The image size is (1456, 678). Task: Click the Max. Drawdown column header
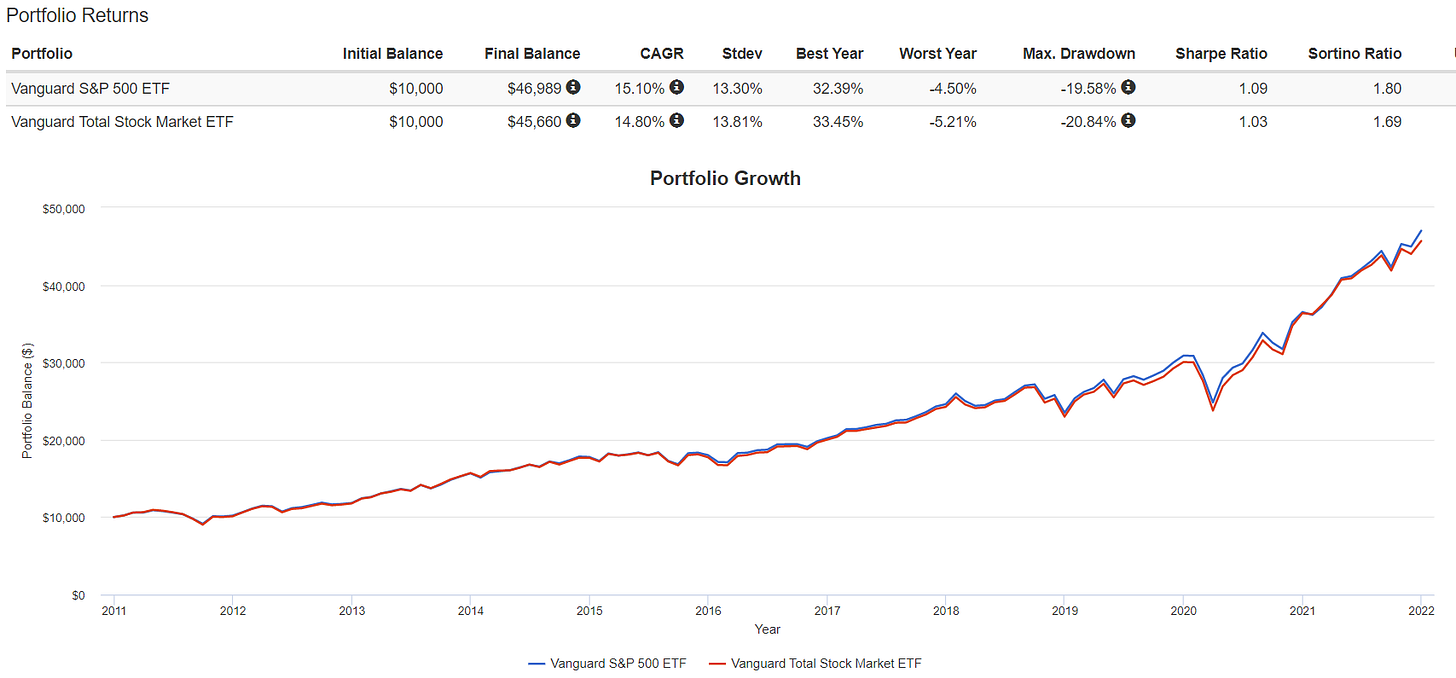point(1079,54)
